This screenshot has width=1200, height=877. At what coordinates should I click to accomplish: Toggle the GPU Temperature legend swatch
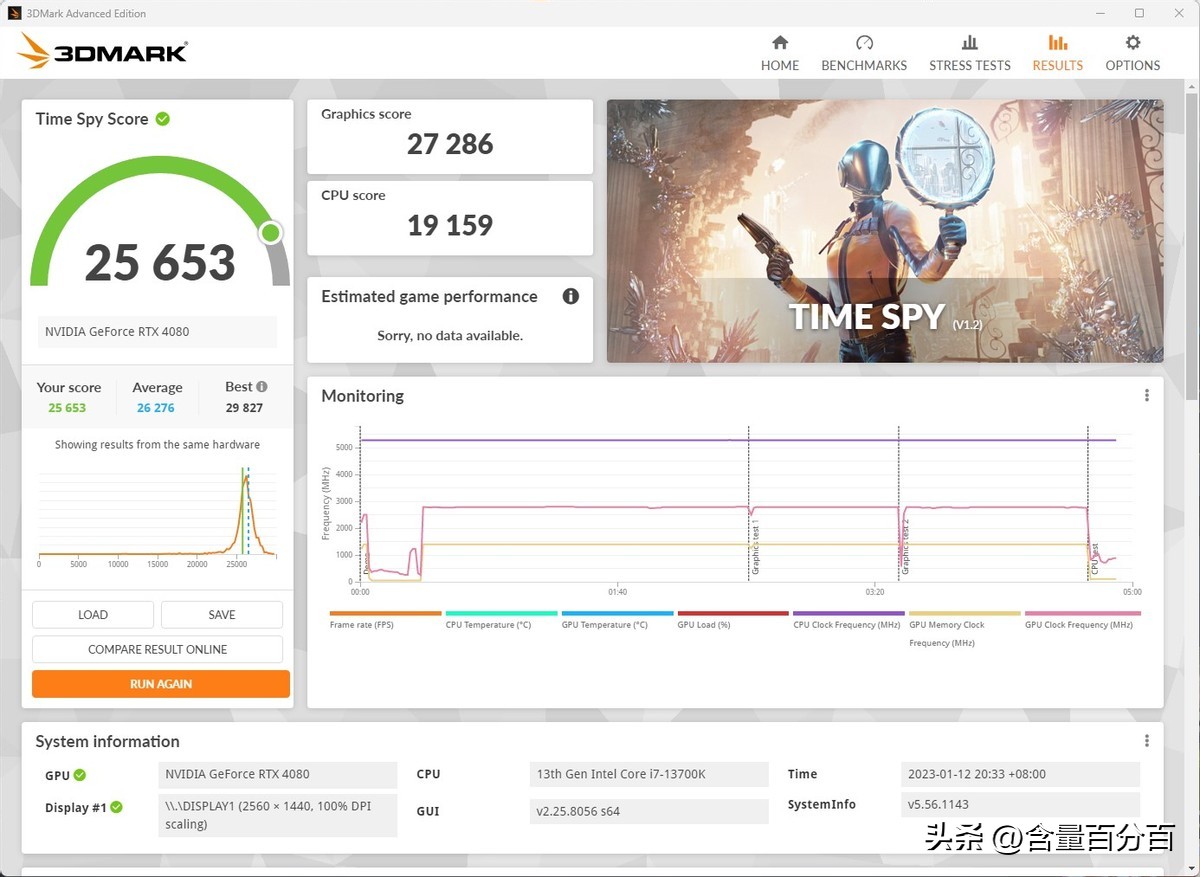(x=617, y=613)
